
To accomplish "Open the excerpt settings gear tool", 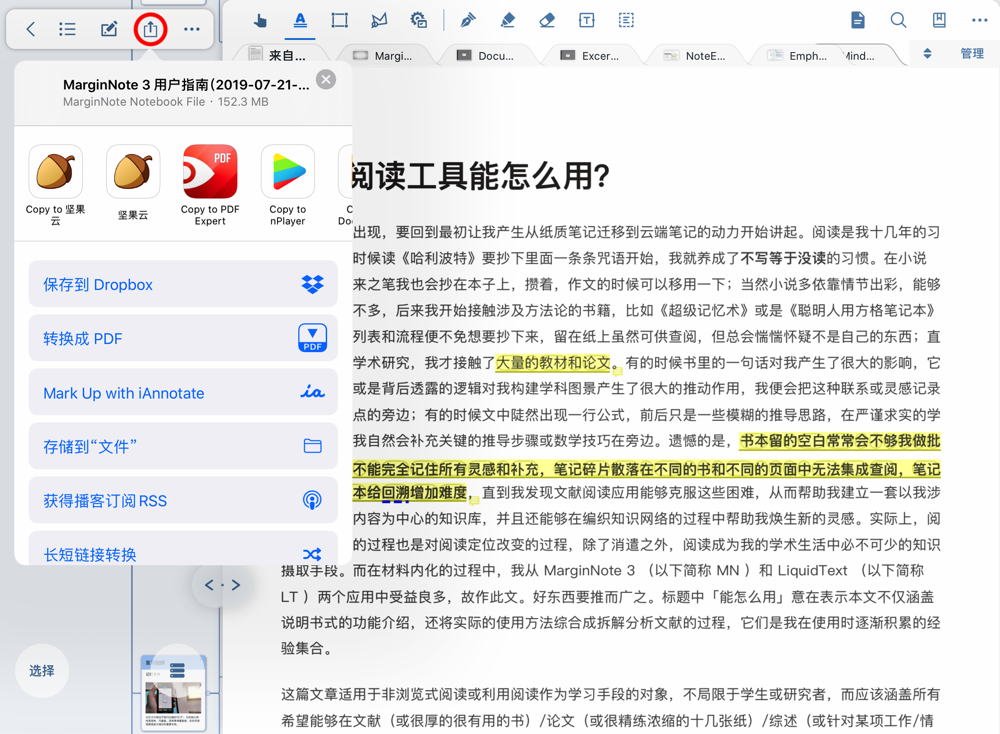I will [418, 20].
